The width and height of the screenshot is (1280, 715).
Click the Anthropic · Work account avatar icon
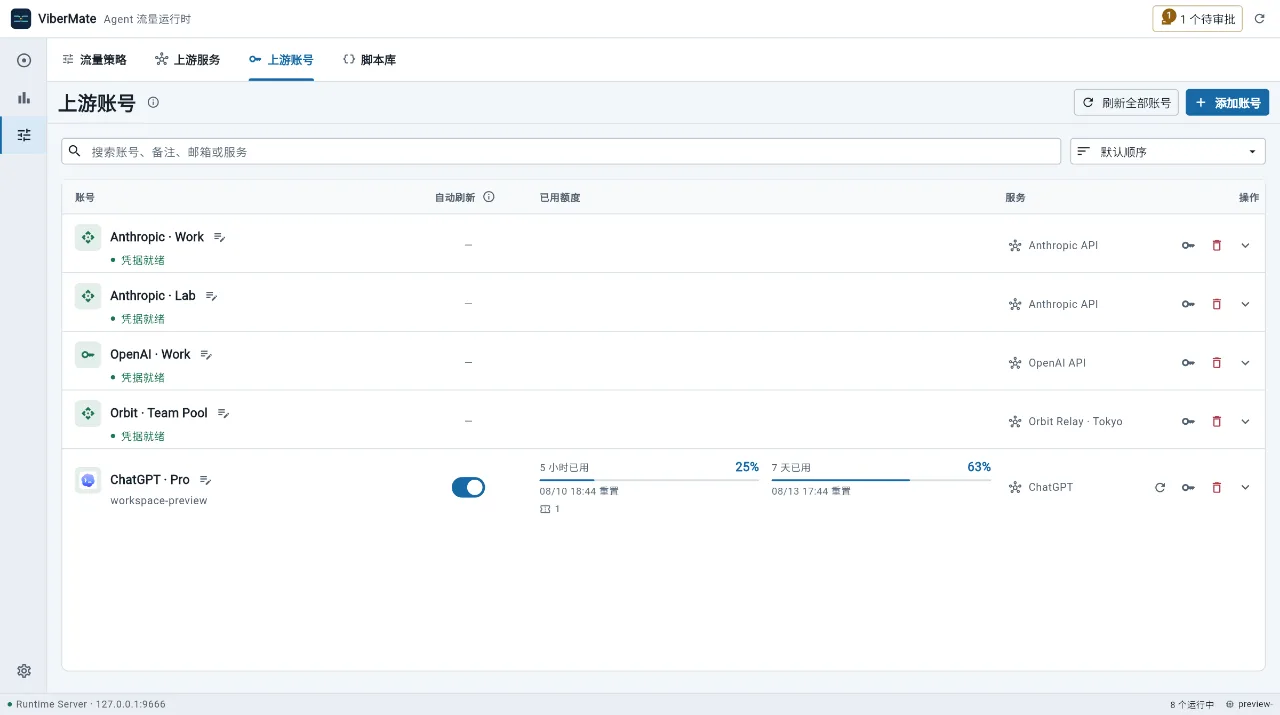coord(88,237)
